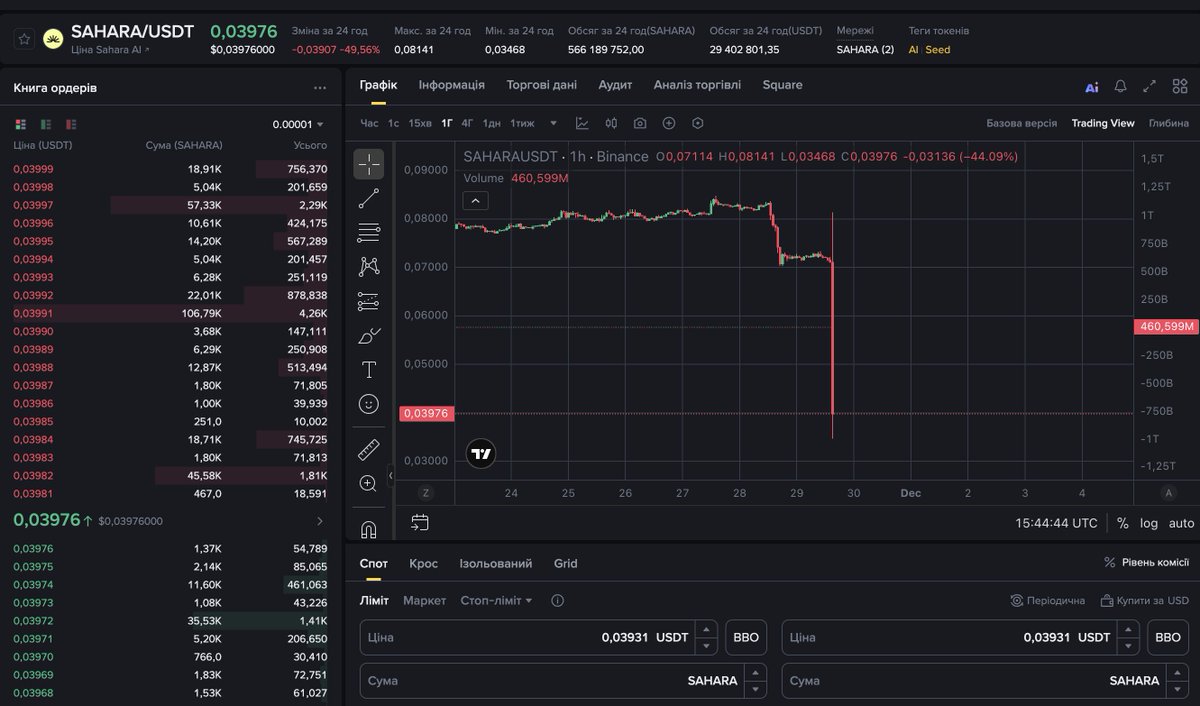Open technical indicators from toolbar
The width and height of the screenshot is (1200, 706).
pos(582,123)
